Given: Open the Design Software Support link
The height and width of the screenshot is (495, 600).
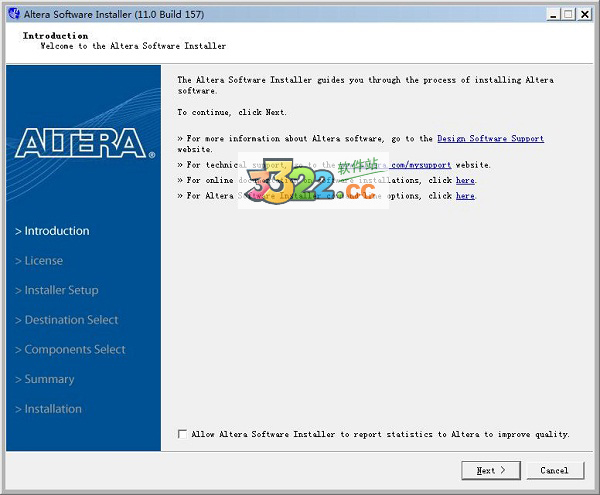Looking at the screenshot, I should pos(490,138).
